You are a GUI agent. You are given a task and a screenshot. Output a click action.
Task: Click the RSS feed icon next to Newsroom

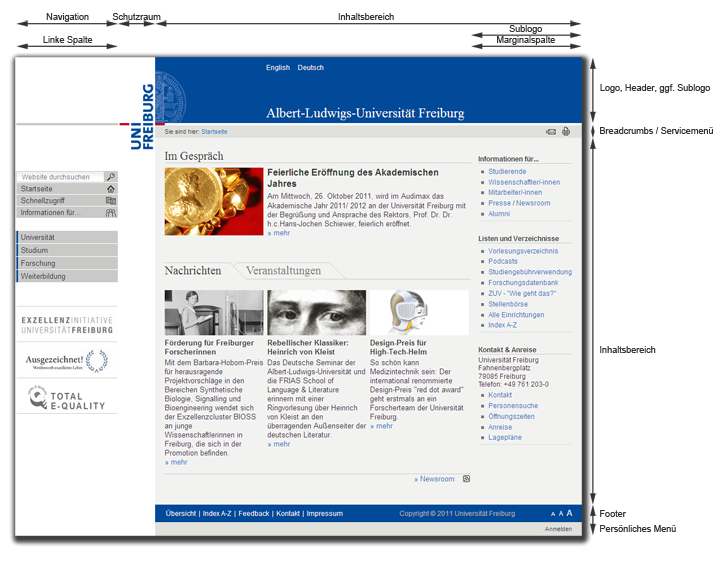[466, 479]
